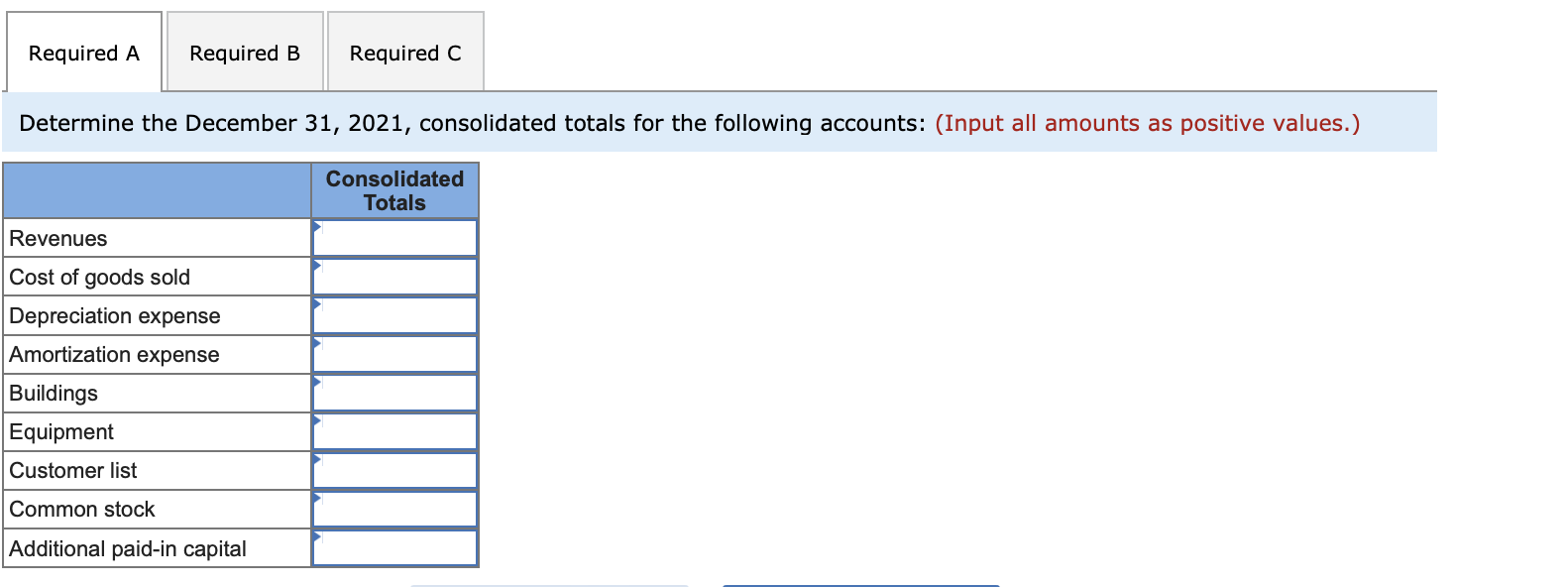Viewport: 1568px width, 587px height.
Task: Click the blue marker beside Equipment field
Action: click(x=316, y=419)
